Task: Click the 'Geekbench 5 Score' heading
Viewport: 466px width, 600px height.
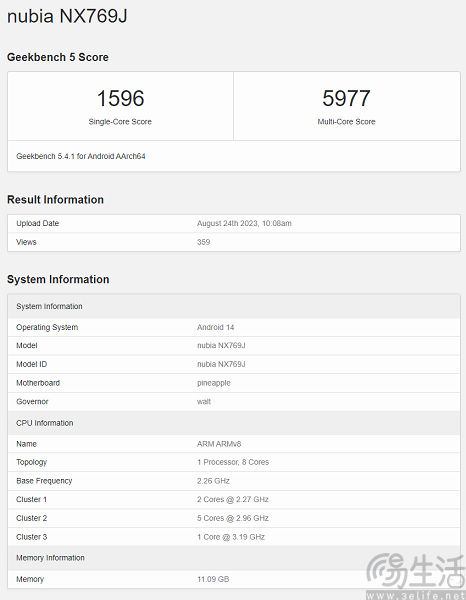Action: (x=58, y=57)
